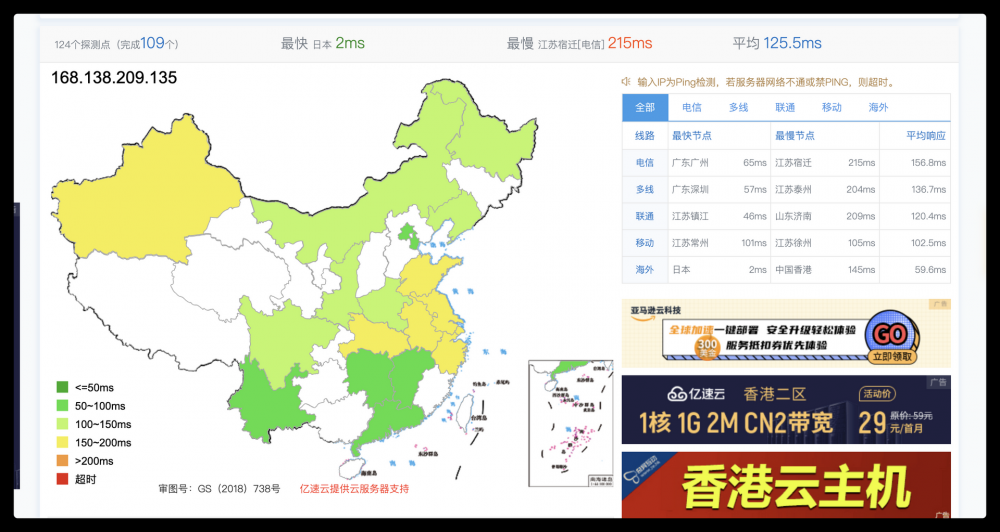Click the 江苏常州 fastest node cell
This screenshot has height=532, width=1000.
click(x=690, y=243)
